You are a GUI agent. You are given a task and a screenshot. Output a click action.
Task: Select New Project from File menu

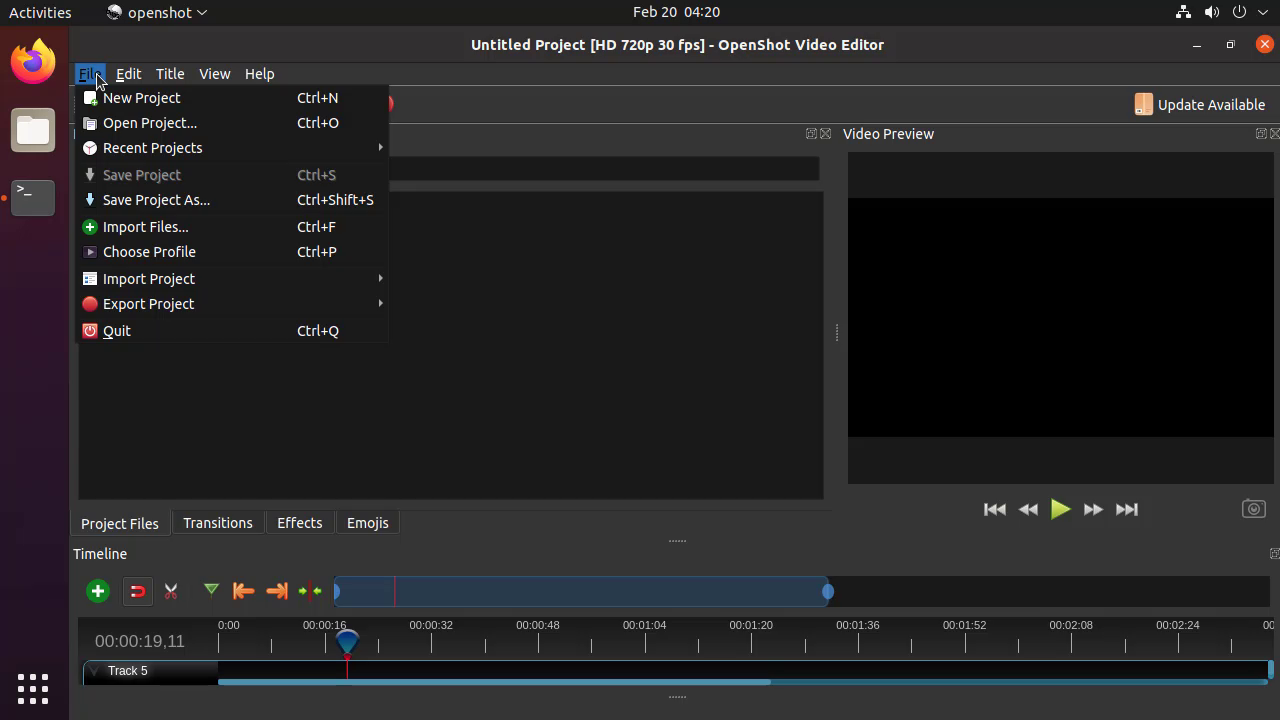231,98
